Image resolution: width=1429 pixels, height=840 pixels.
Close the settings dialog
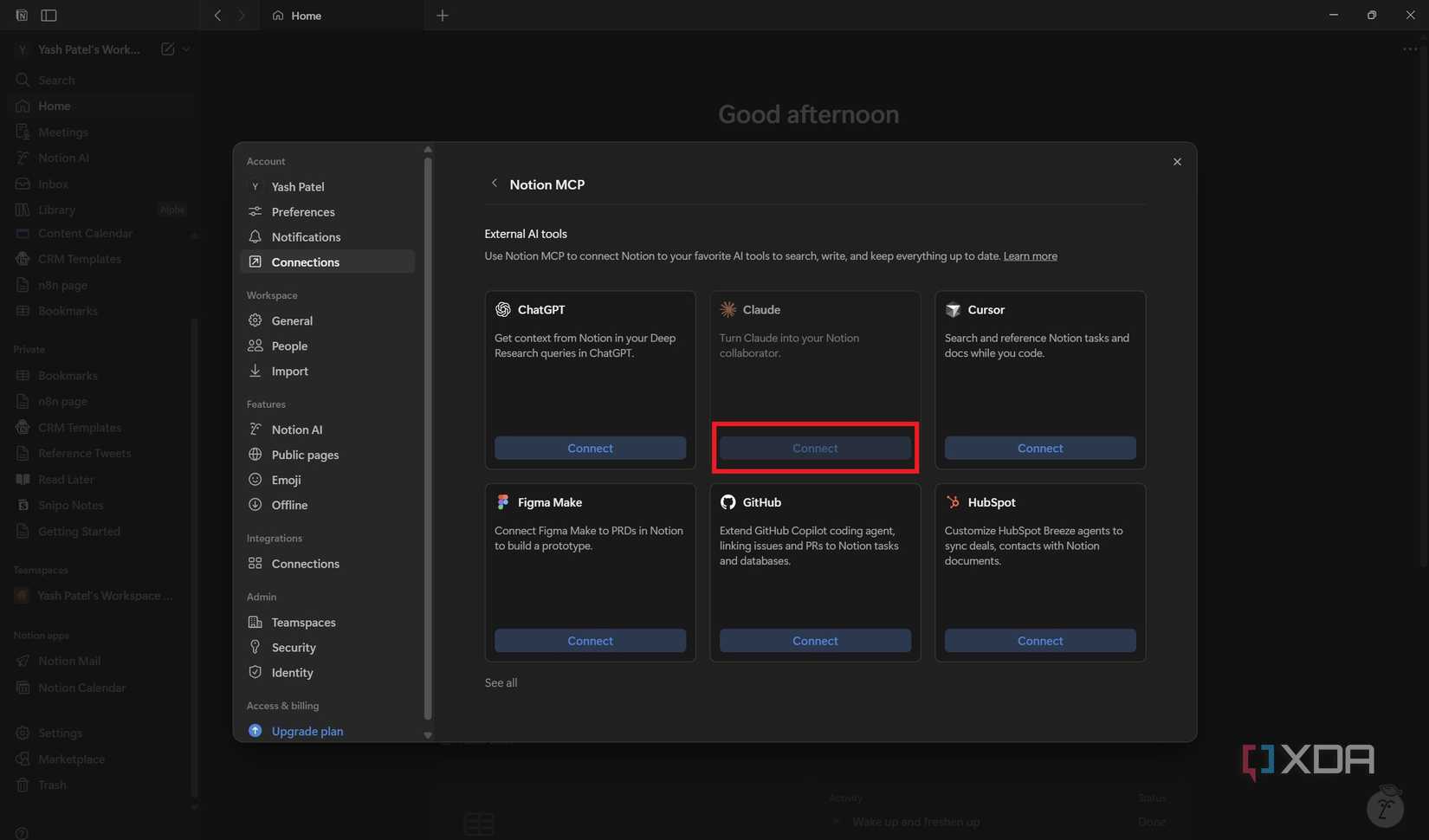(1177, 162)
